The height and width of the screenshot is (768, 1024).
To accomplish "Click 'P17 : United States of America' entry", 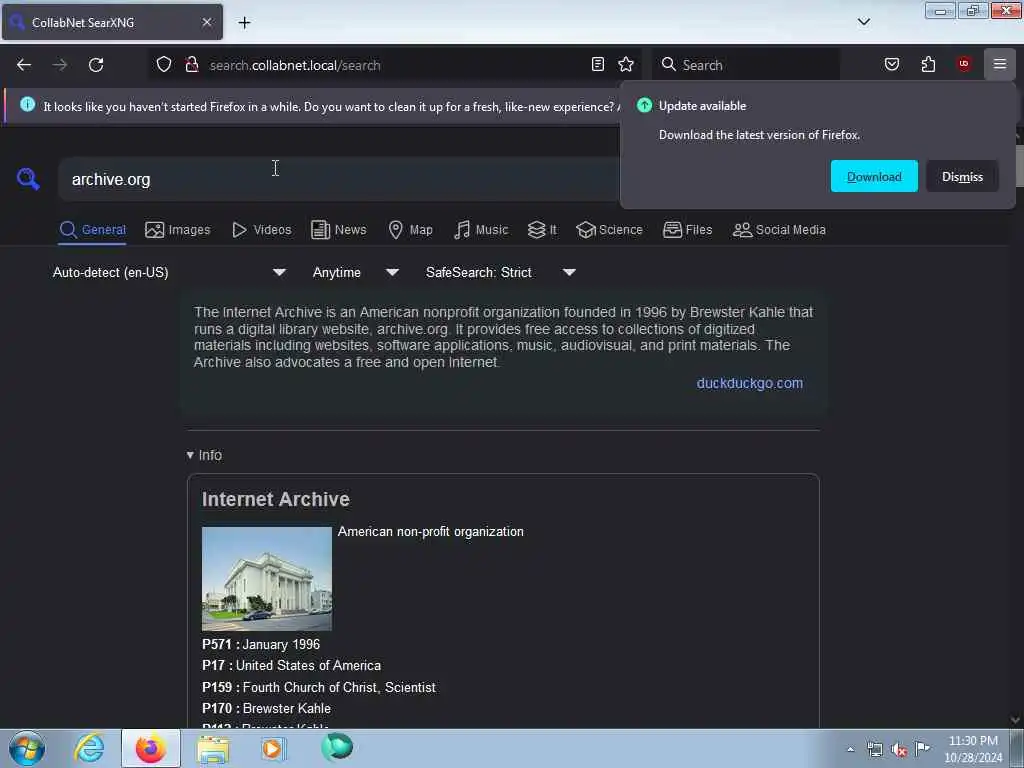I will pos(291,665).
